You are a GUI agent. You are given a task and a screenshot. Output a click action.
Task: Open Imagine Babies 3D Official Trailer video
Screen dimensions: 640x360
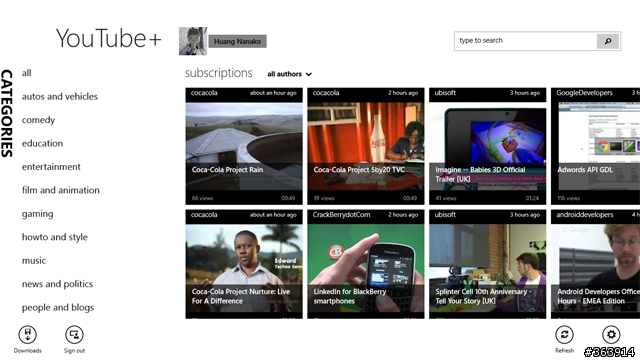point(487,146)
